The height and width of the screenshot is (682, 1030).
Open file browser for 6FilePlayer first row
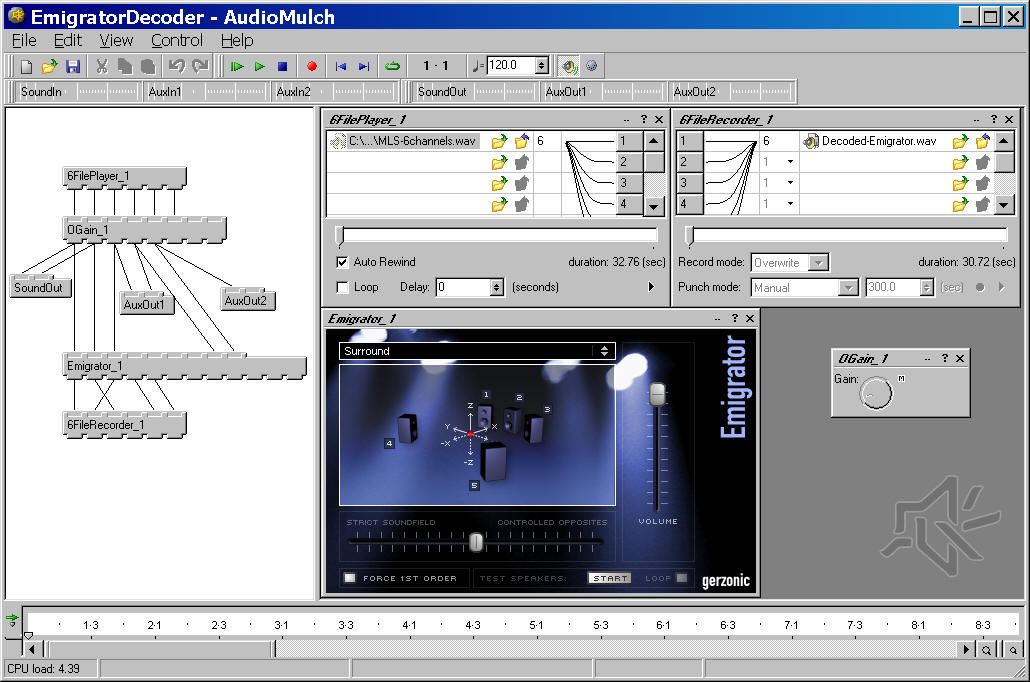click(499, 141)
